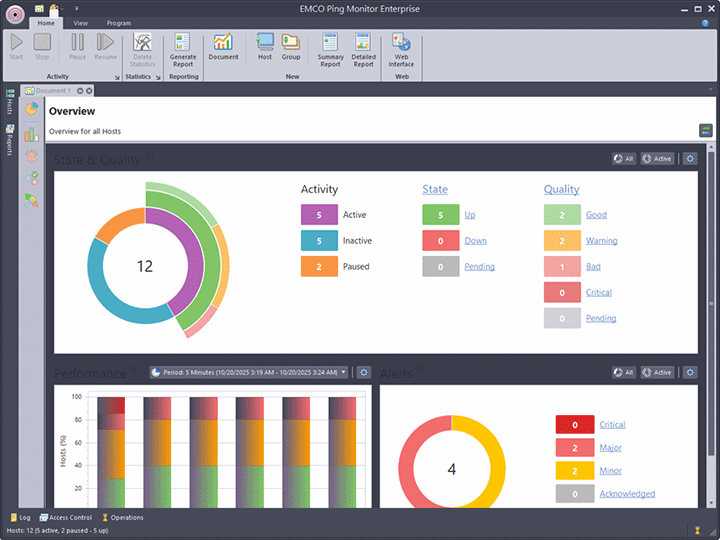Launch the Web Interface
Image resolution: width=720 pixels, height=540 pixels.
[401, 50]
